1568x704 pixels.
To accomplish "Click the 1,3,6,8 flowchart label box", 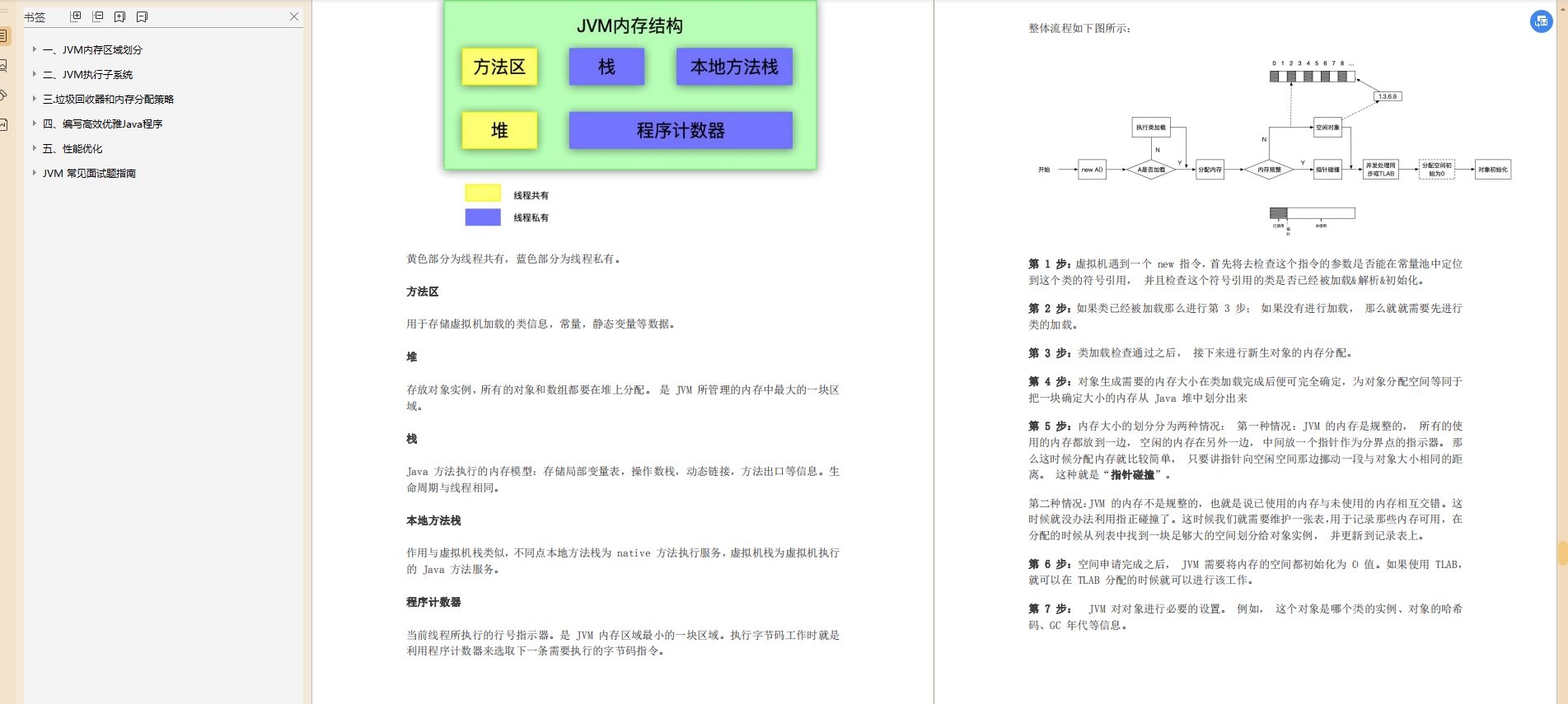I will click(1388, 96).
